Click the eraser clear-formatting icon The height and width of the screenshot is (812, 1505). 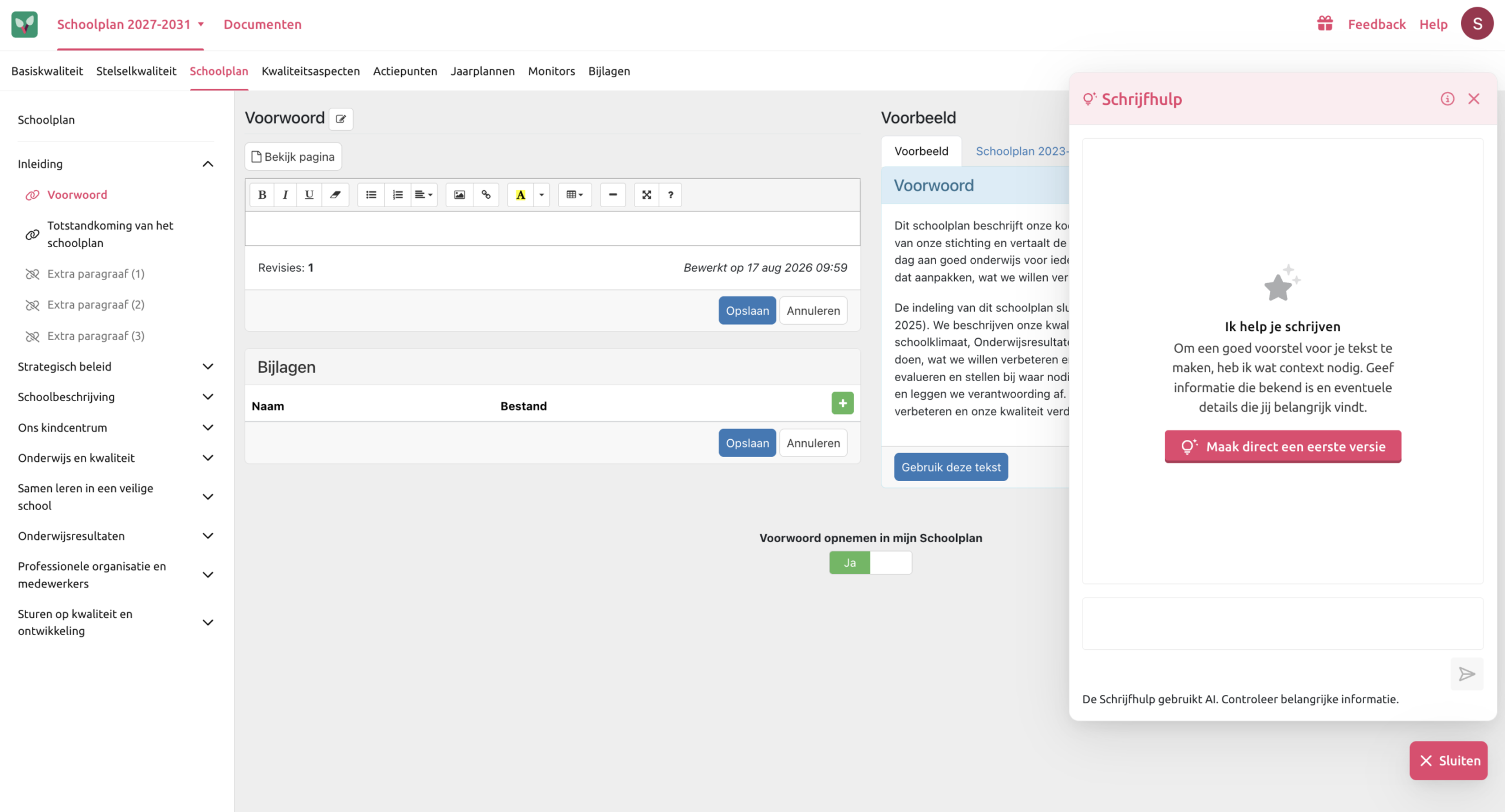click(x=335, y=194)
